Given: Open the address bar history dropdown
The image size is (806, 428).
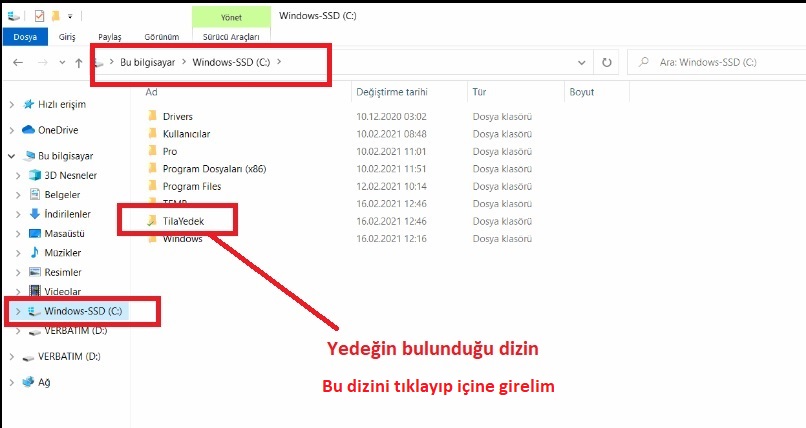Looking at the screenshot, I should [x=583, y=62].
